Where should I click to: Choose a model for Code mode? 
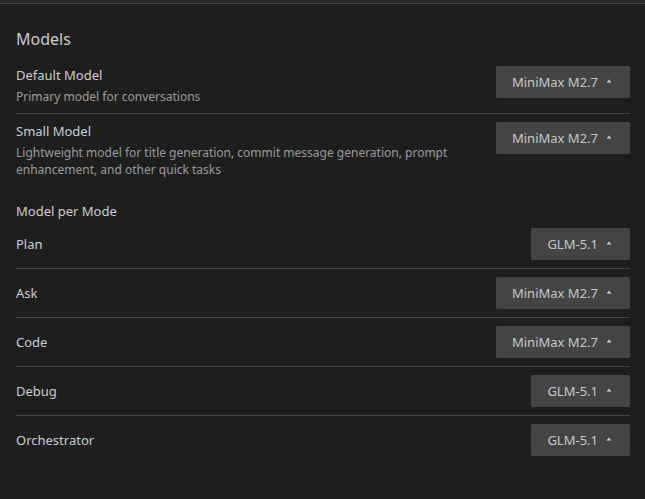point(562,342)
